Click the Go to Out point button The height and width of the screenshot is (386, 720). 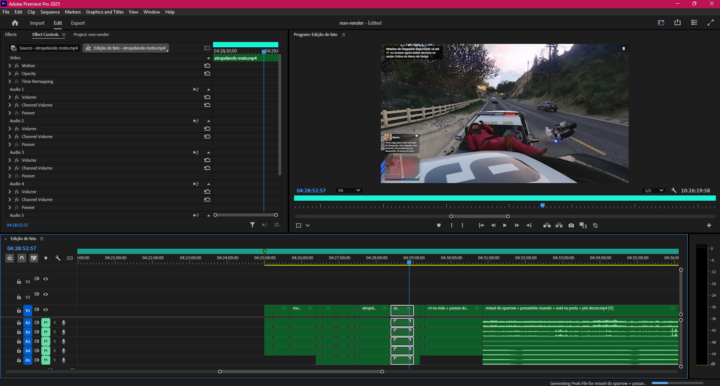(x=529, y=225)
